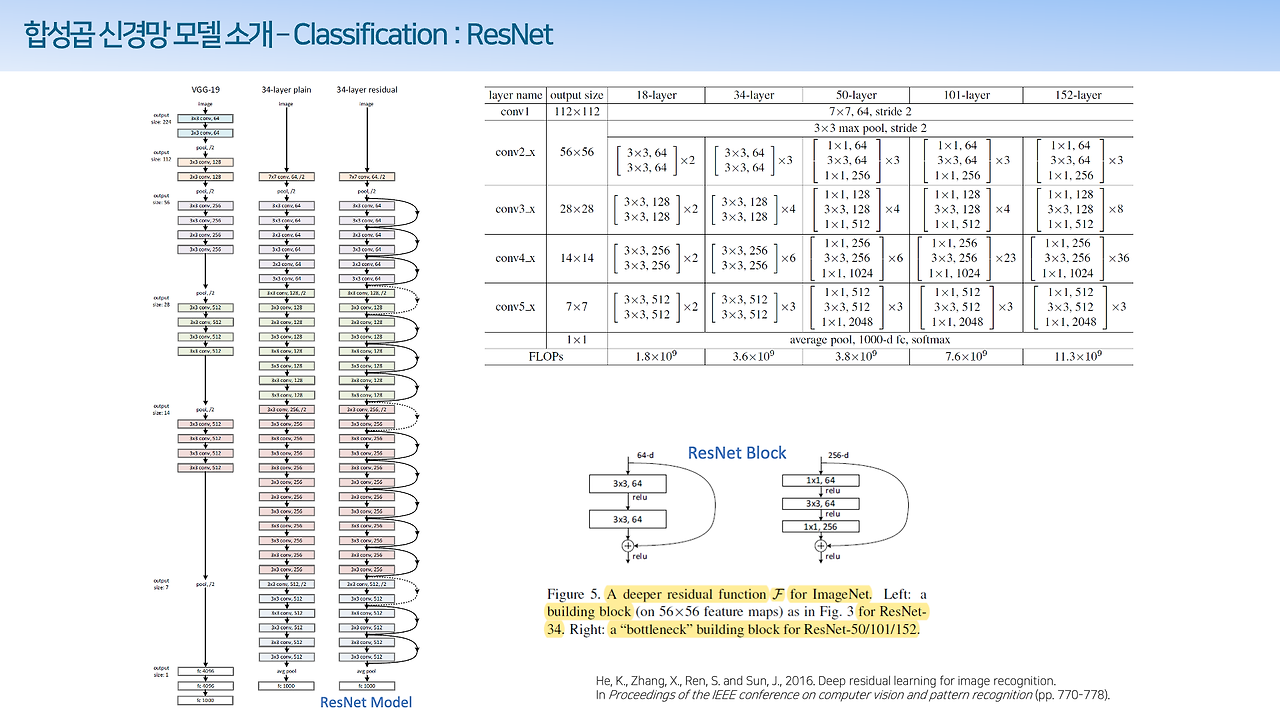Click the "34-layer residual" diagram heading

tap(367, 90)
